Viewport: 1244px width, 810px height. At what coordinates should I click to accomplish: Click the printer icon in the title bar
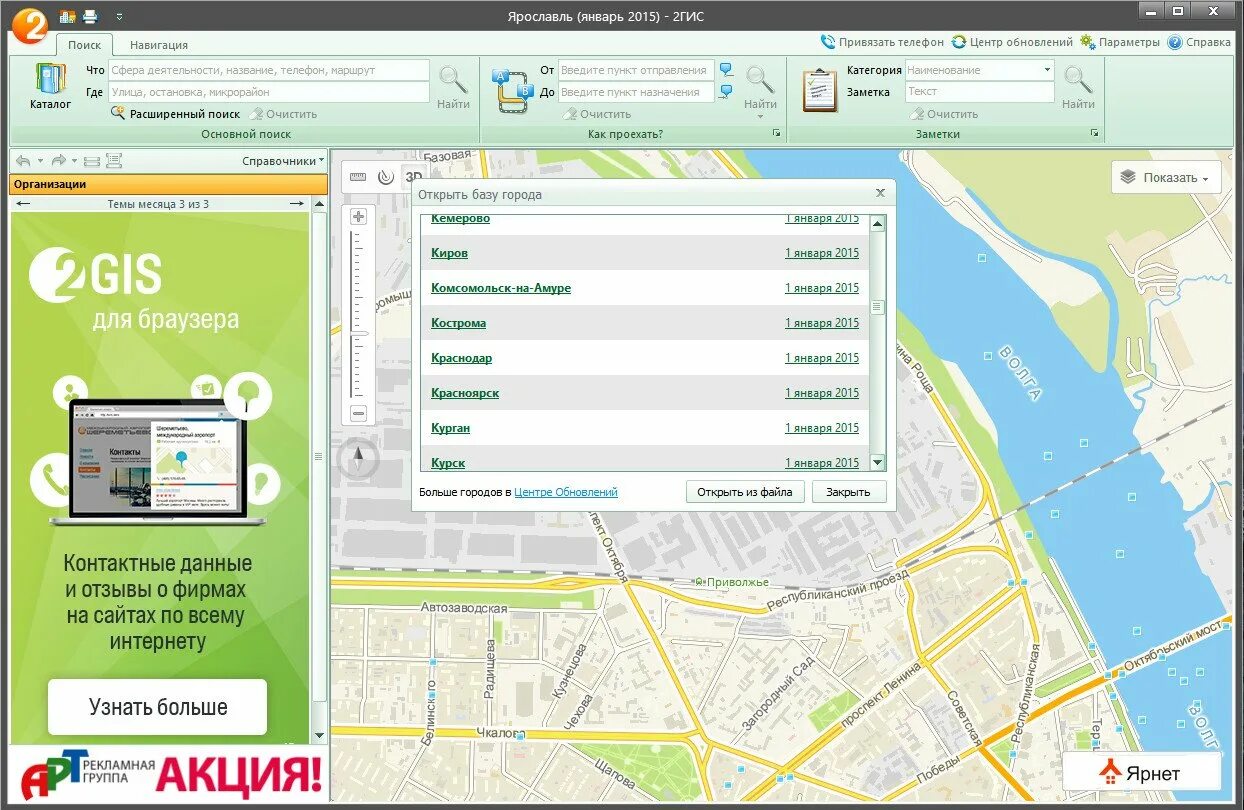[90, 16]
